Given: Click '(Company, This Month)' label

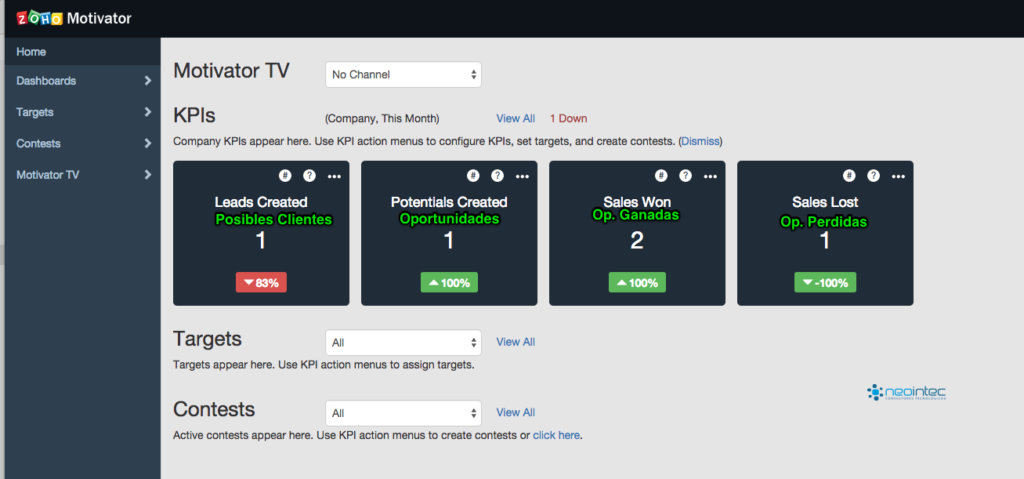Looking at the screenshot, I should pyautogui.click(x=382, y=119).
